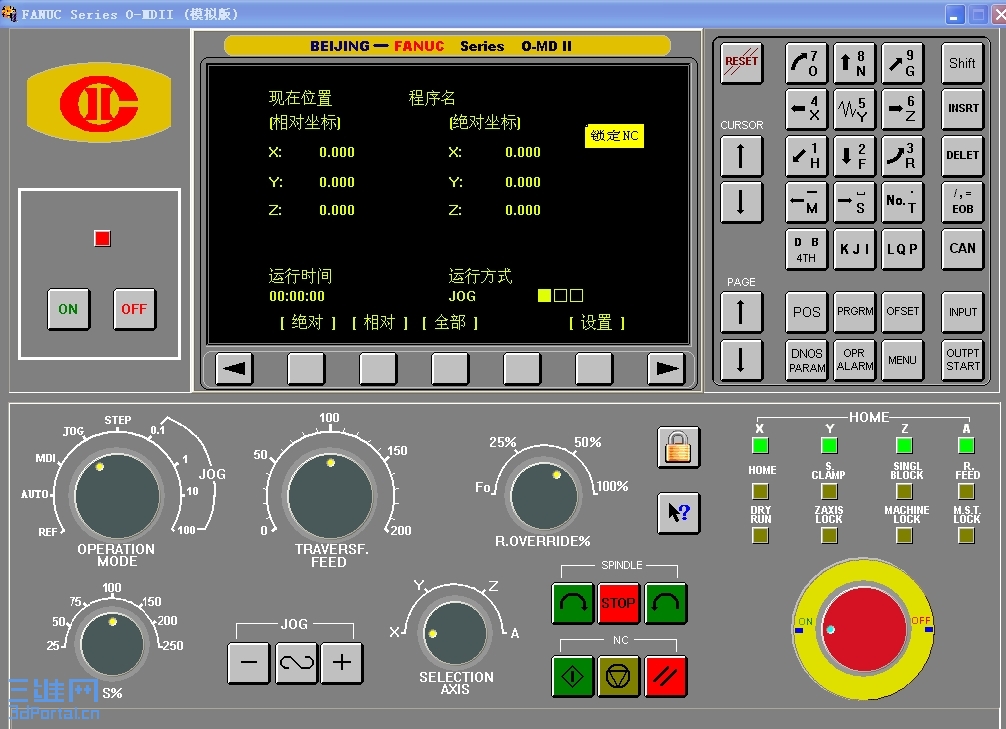1006x729 pixels.
Task: Click the S keypad key
Action: click(853, 202)
